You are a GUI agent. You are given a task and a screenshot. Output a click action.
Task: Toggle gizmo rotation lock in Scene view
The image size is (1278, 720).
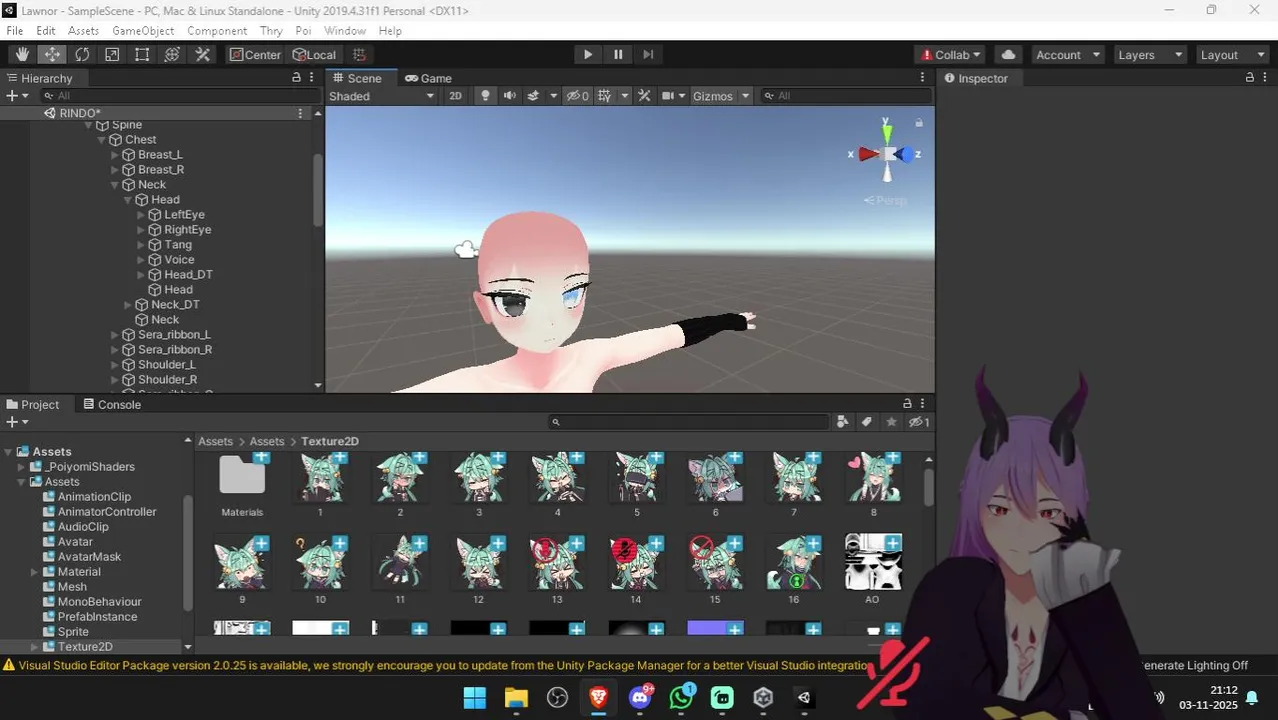click(919, 123)
